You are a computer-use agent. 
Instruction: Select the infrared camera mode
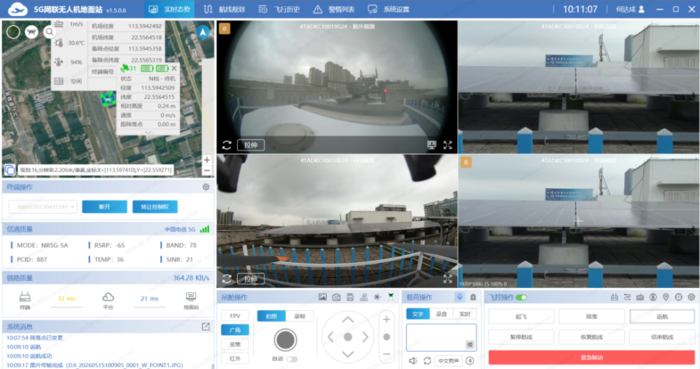(235, 358)
